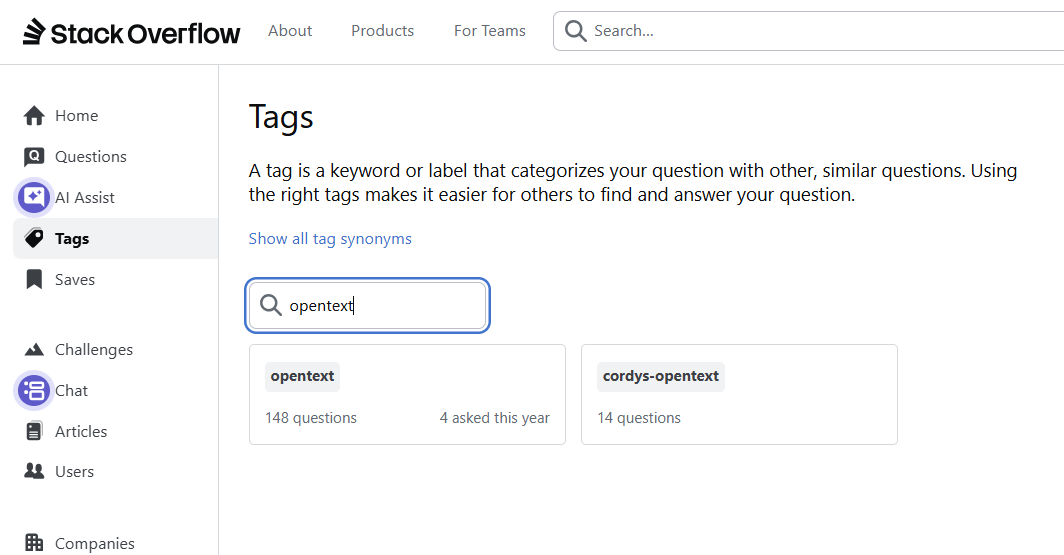
Task: Click the magnifier in the top search bar
Action: [x=575, y=31]
